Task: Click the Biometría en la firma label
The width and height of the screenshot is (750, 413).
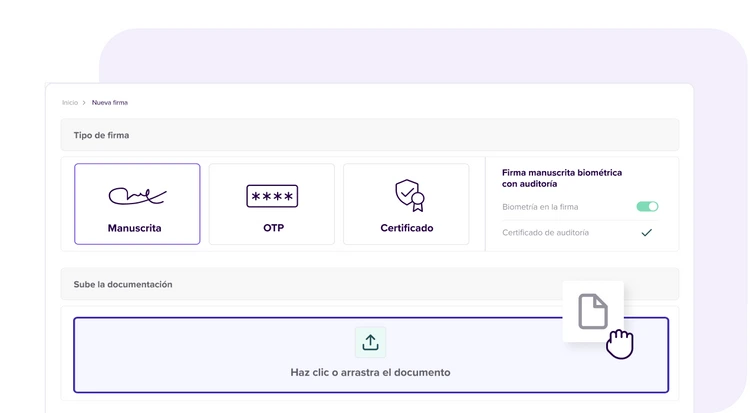Action: (x=540, y=207)
